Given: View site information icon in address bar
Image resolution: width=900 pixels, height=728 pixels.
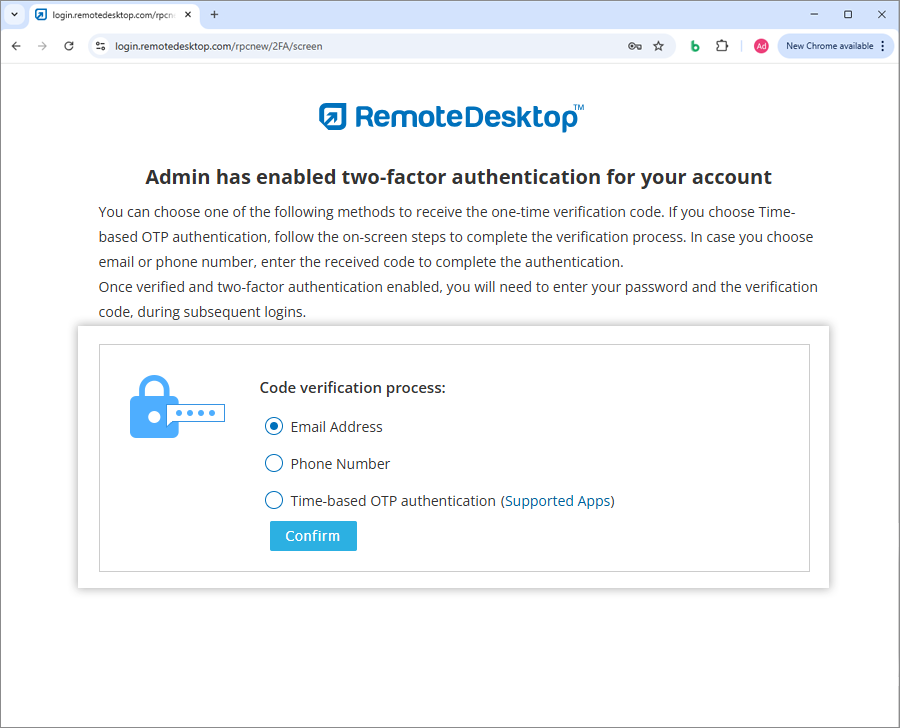Looking at the screenshot, I should tap(100, 46).
